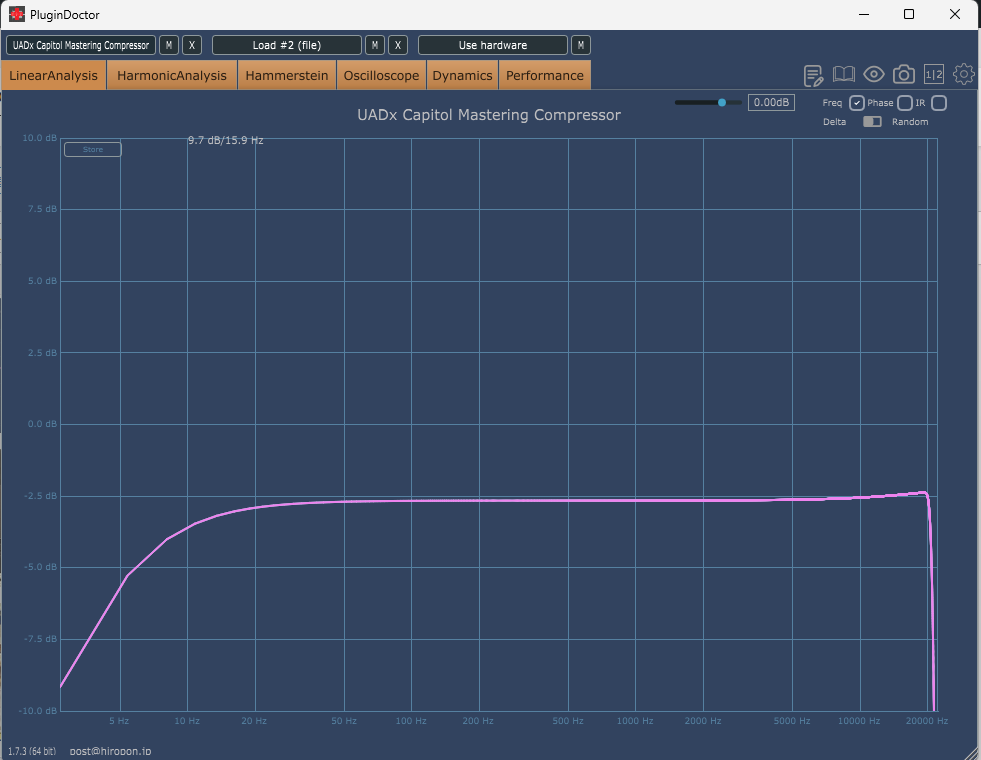
Task: Go to the Dynamics tab
Action: pyautogui.click(x=462, y=75)
